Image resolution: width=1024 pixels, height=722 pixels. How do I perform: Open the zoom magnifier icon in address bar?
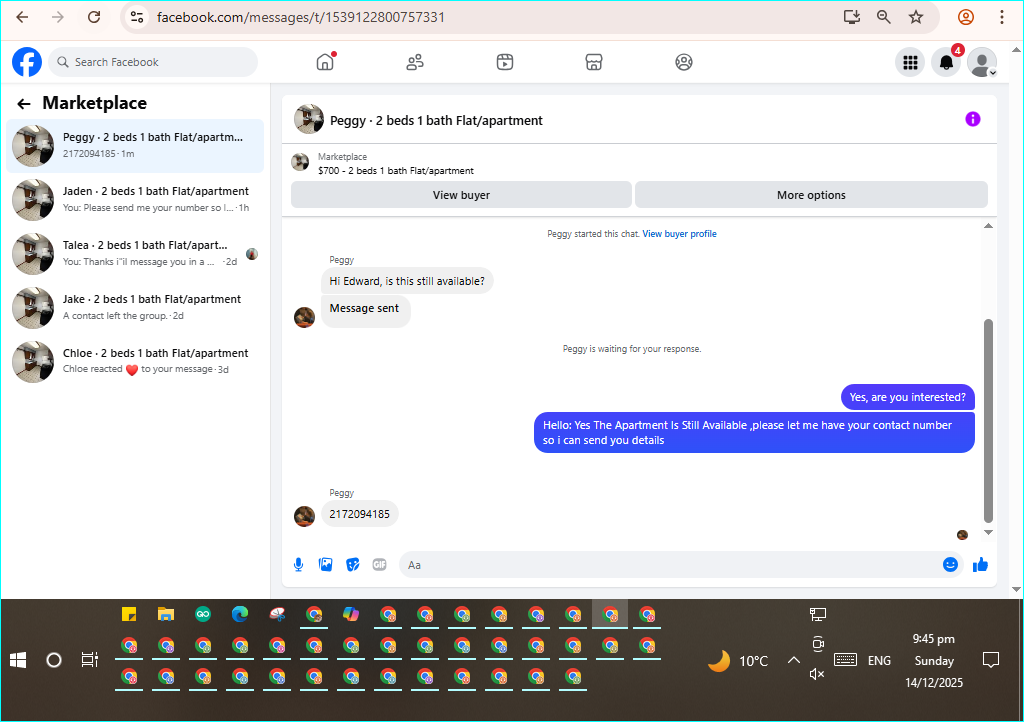click(x=884, y=17)
